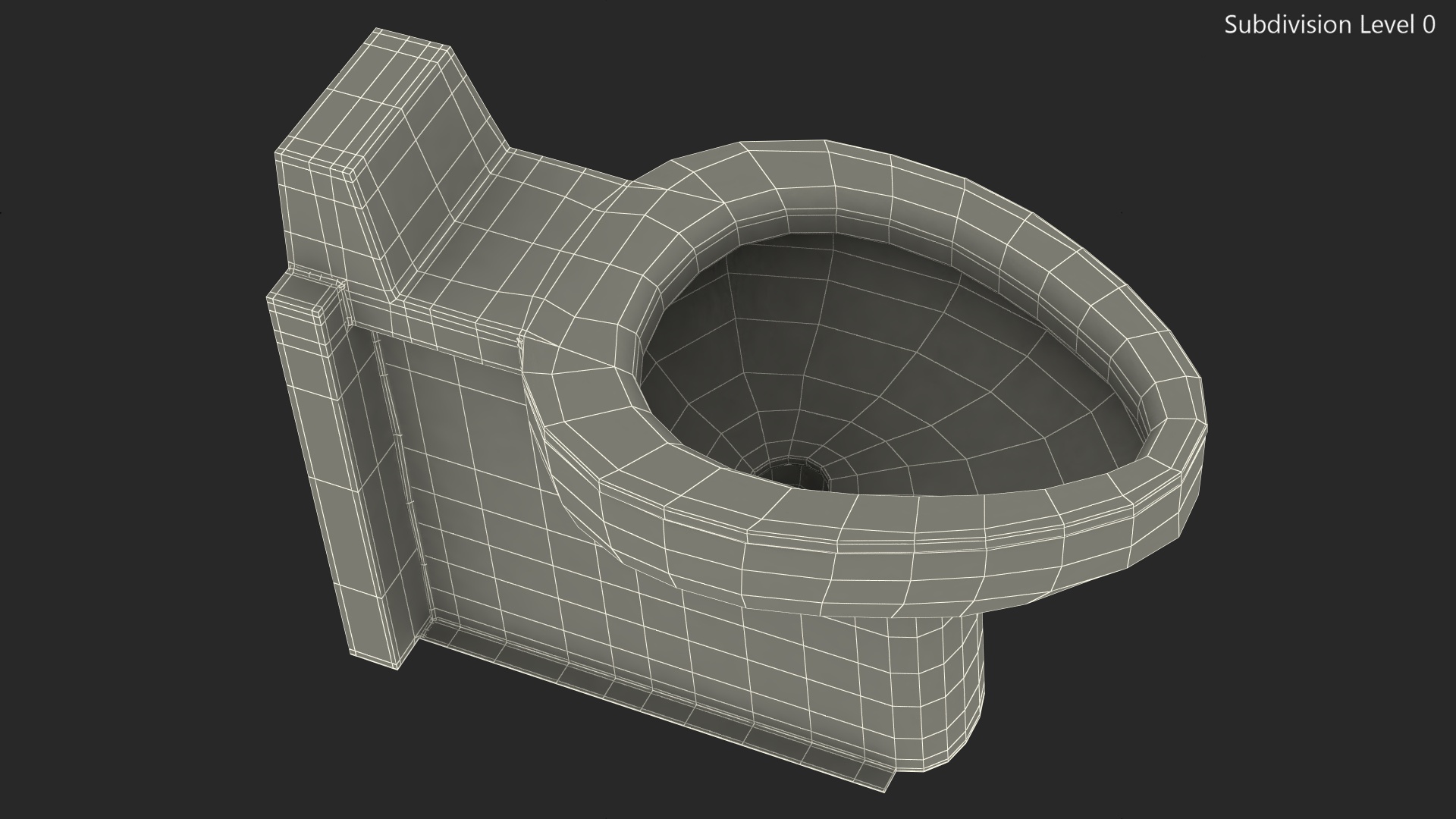This screenshot has width=1456, height=819.
Task: Click the Subdivision Level 0 label
Action: (x=1329, y=25)
